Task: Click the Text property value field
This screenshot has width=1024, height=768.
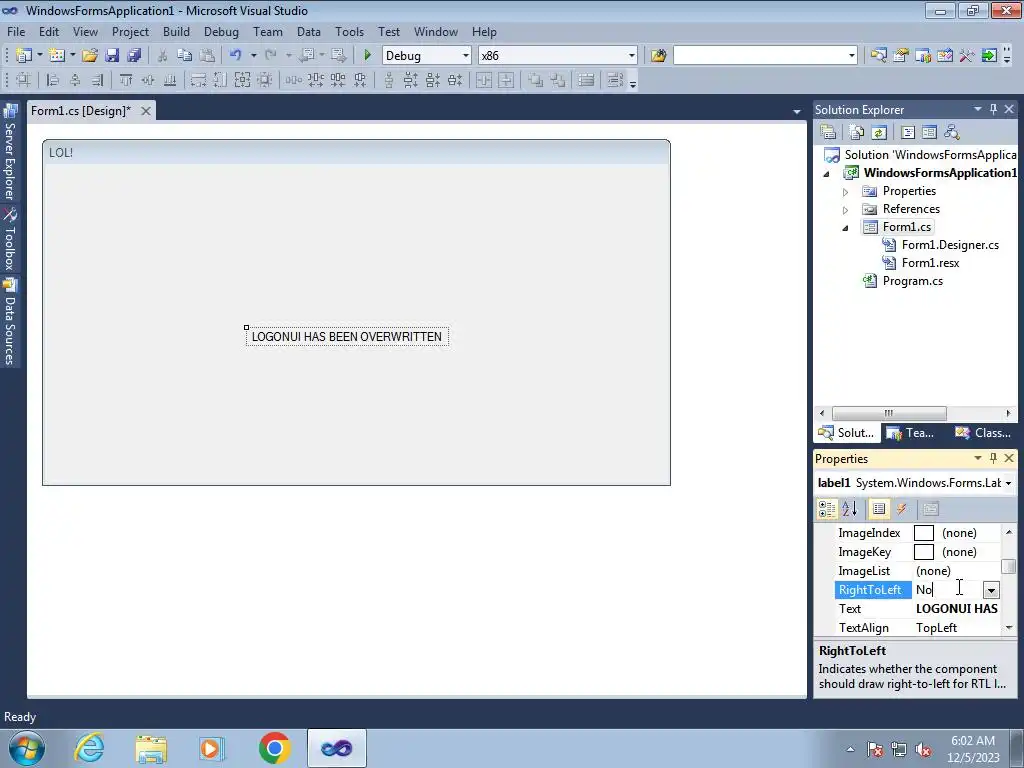Action: (x=957, y=609)
